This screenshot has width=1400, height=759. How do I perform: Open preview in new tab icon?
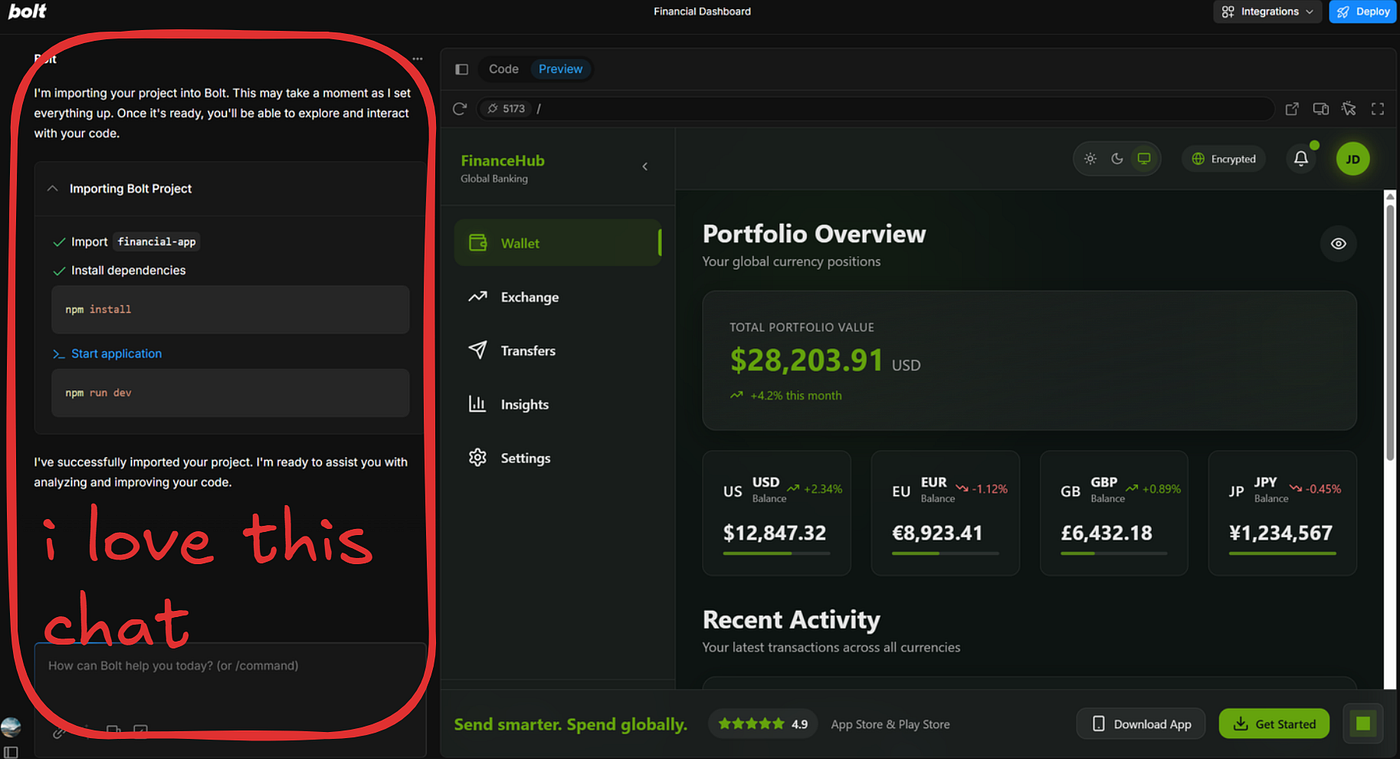tap(1292, 108)
